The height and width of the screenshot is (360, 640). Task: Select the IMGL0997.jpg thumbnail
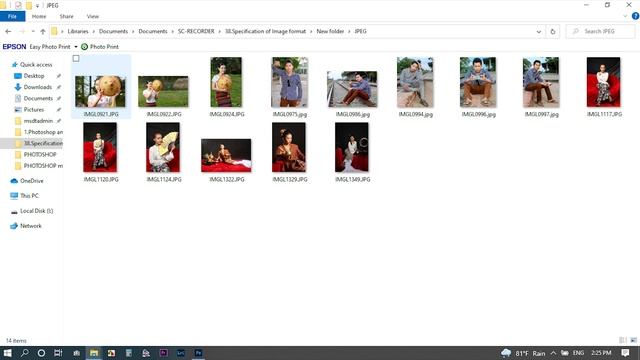tap(541, 82)
